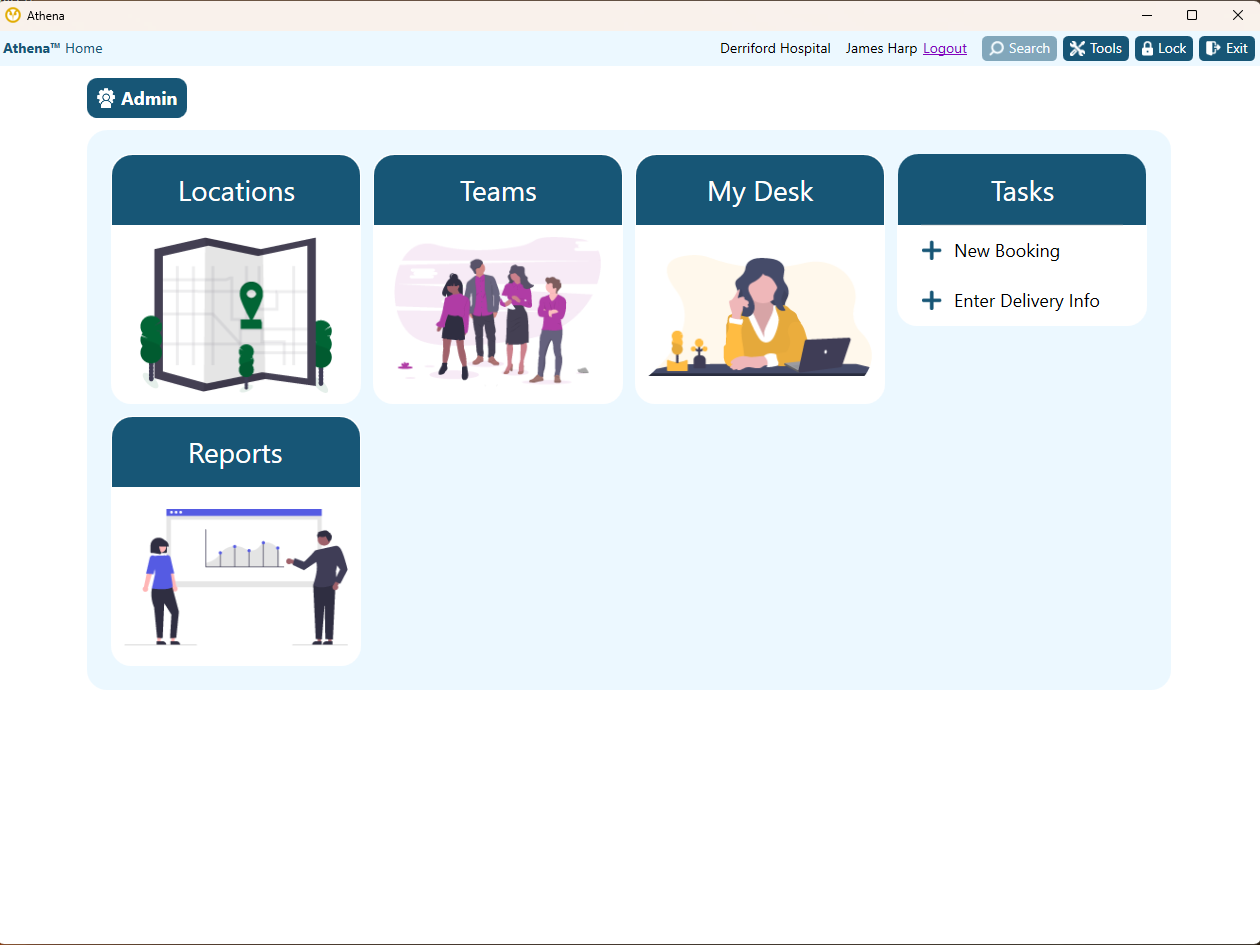1260x945 pixels.
Task: Click the Reports chart presentation illustration
Action: [236, 576]
